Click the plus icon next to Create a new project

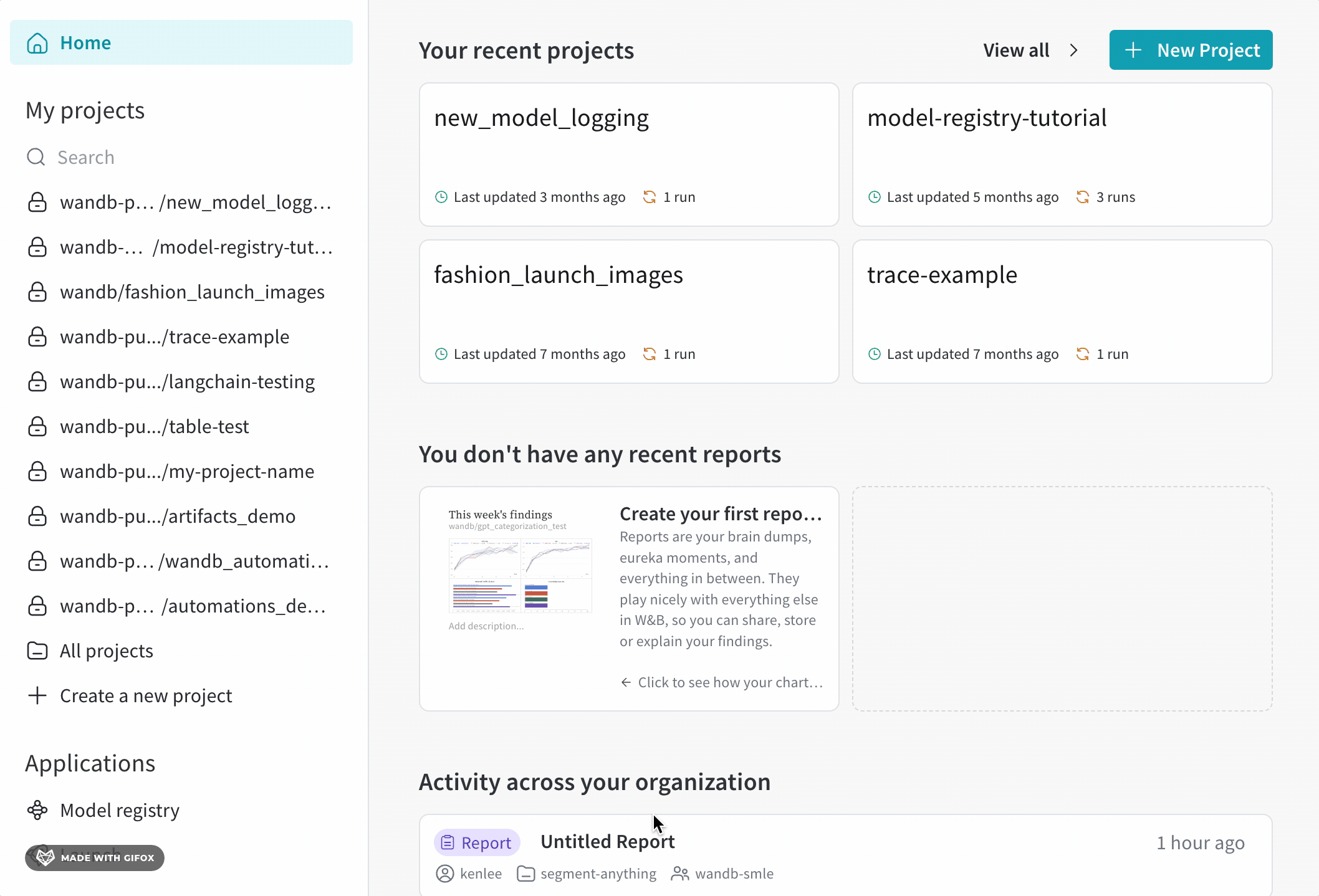click(x=37, y=695)
